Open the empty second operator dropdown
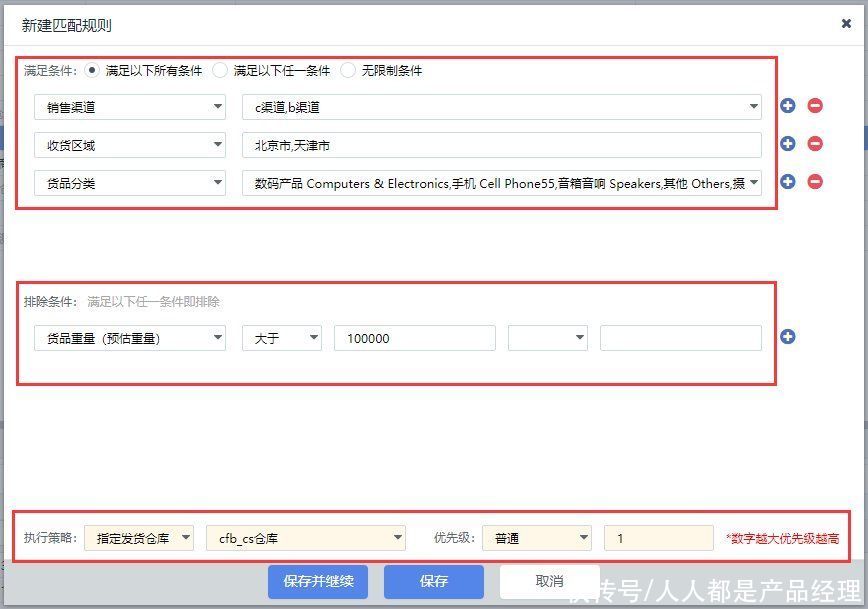The image size is (868, 609). click(548, 338)
